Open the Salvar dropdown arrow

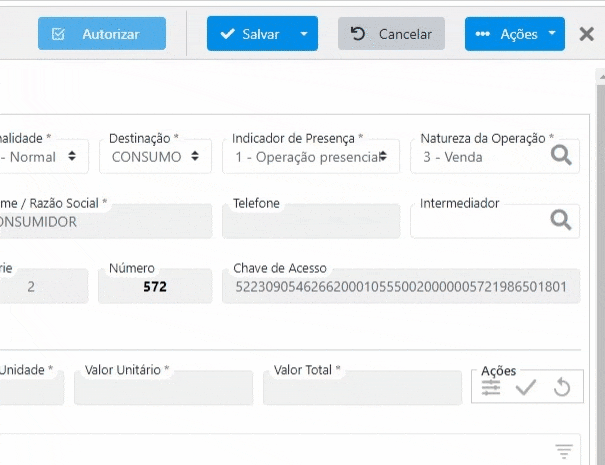(304, 34)
